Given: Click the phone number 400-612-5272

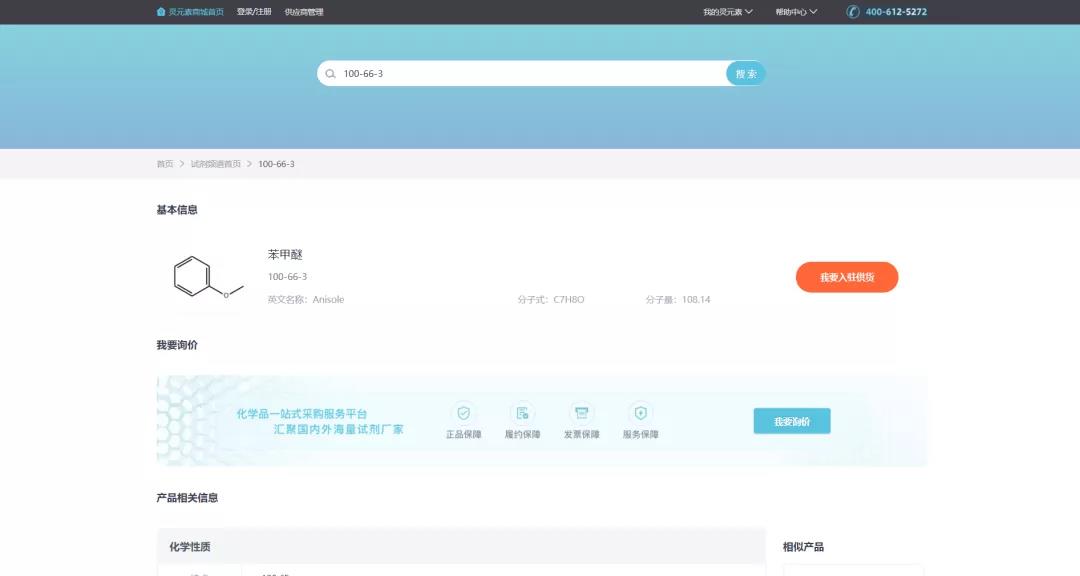Looking at the screenshot, I should [x=896, y=12].
